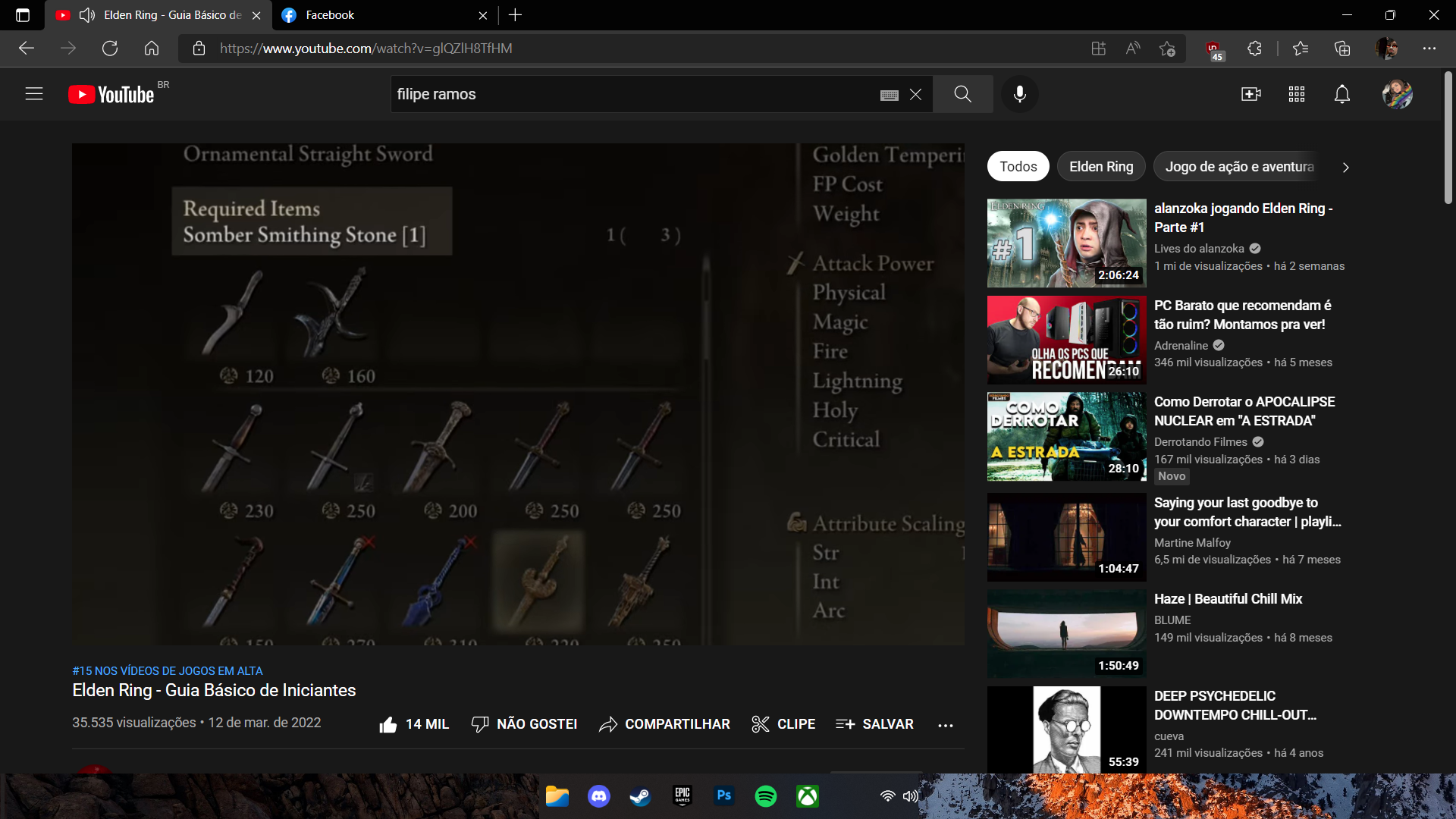
Task: Open Steam from taskbar
Action: (641, 796)
